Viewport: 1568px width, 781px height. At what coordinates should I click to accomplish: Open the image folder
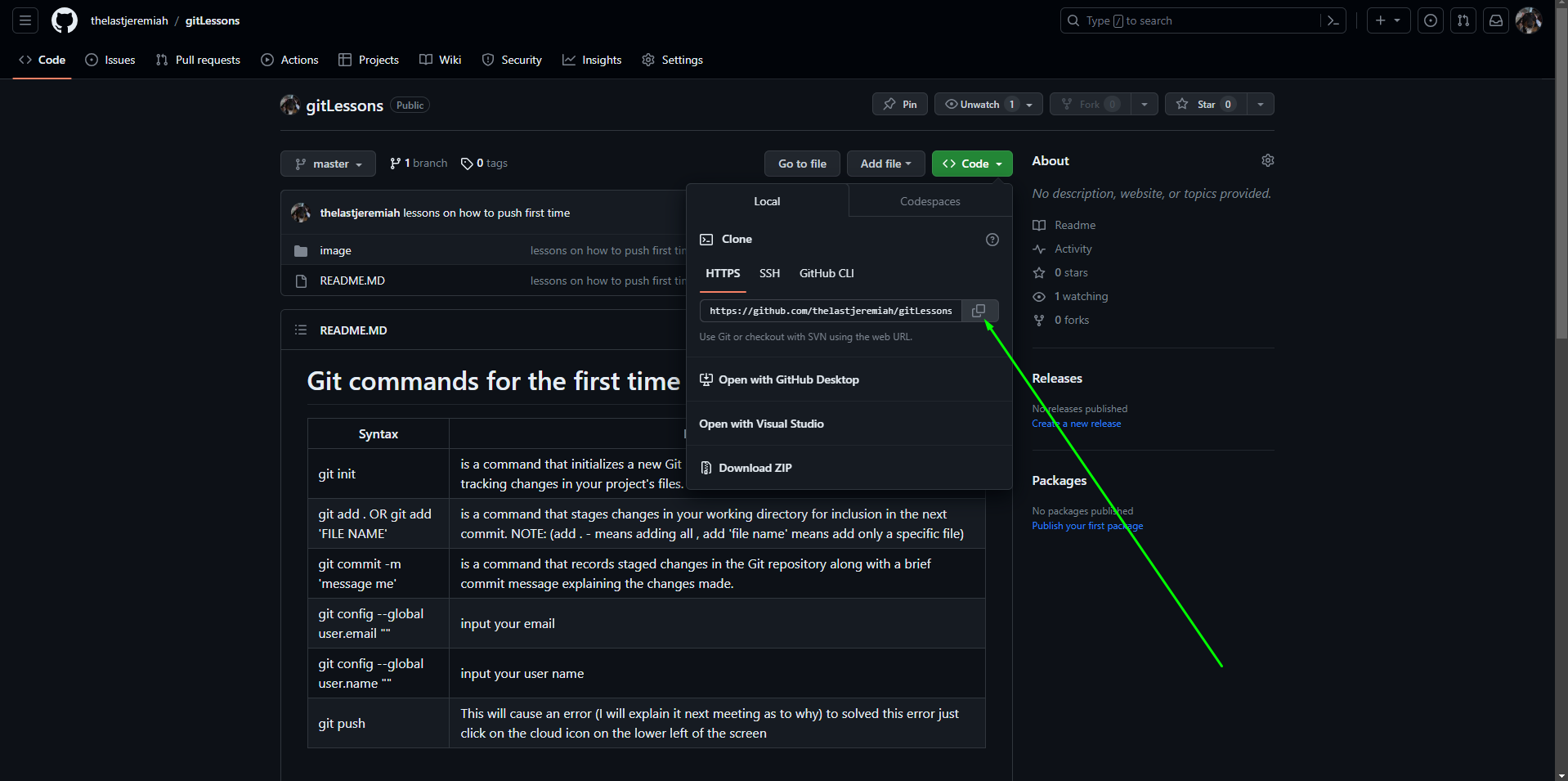pyautogui.click(x=335, y=251)
